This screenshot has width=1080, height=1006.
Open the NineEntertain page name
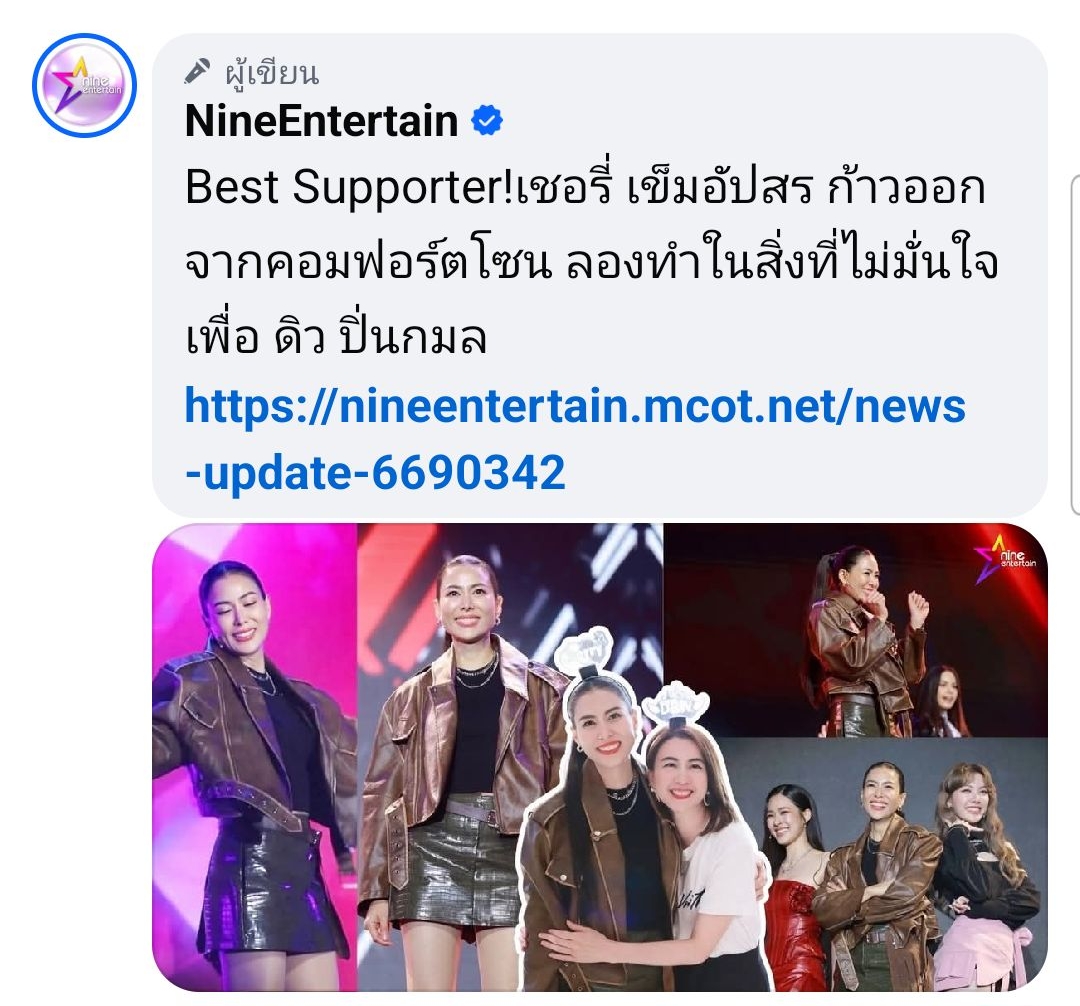[322, 120]
